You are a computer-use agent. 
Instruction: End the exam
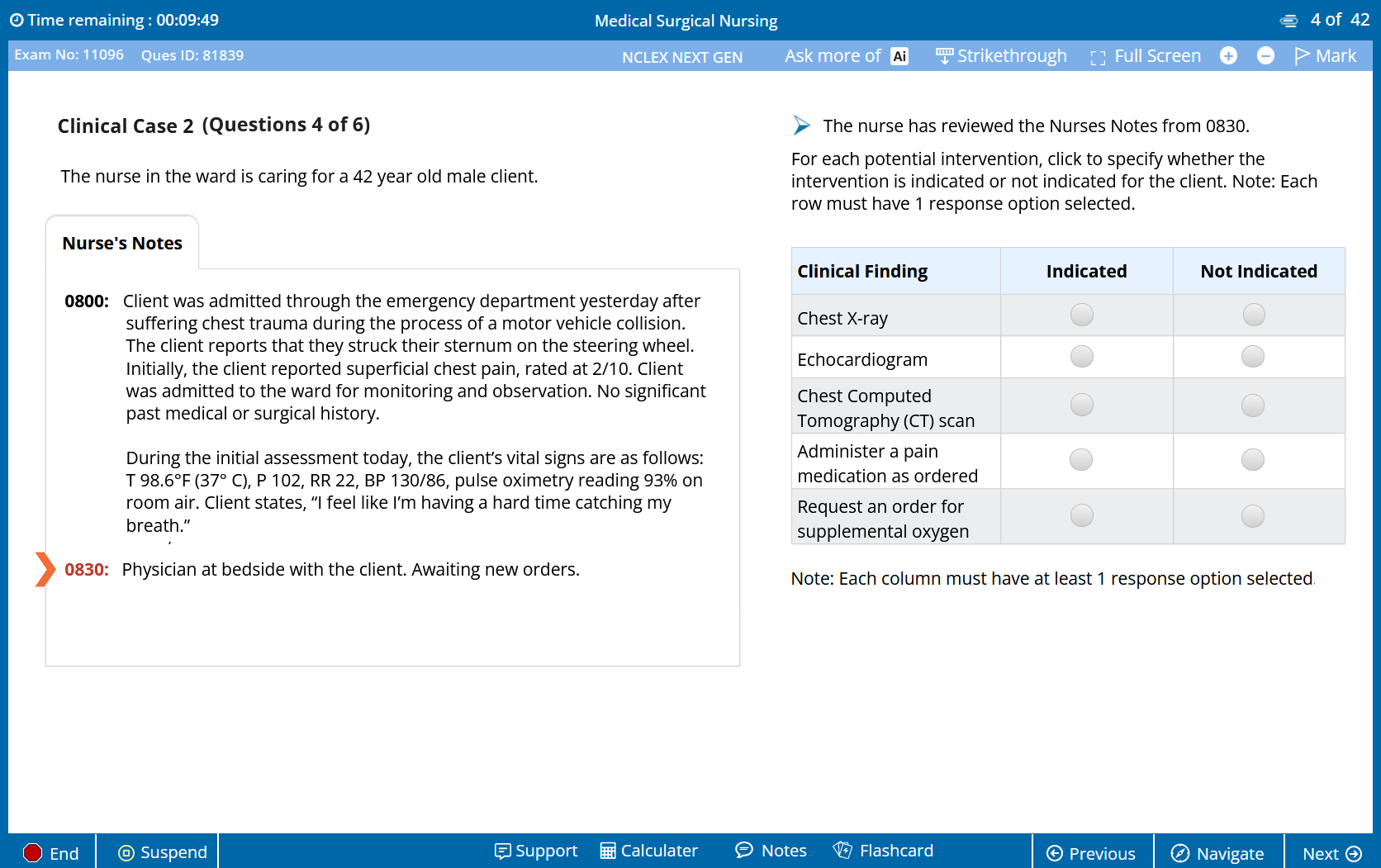[50, 853]
